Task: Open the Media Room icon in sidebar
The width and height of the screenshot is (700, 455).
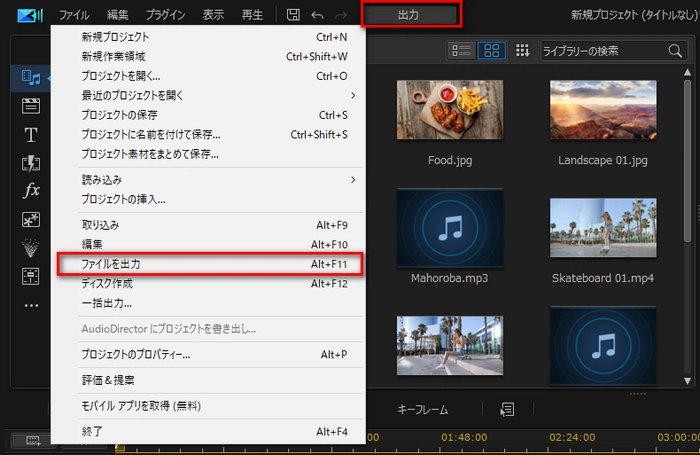Action: tap(30, 77)
